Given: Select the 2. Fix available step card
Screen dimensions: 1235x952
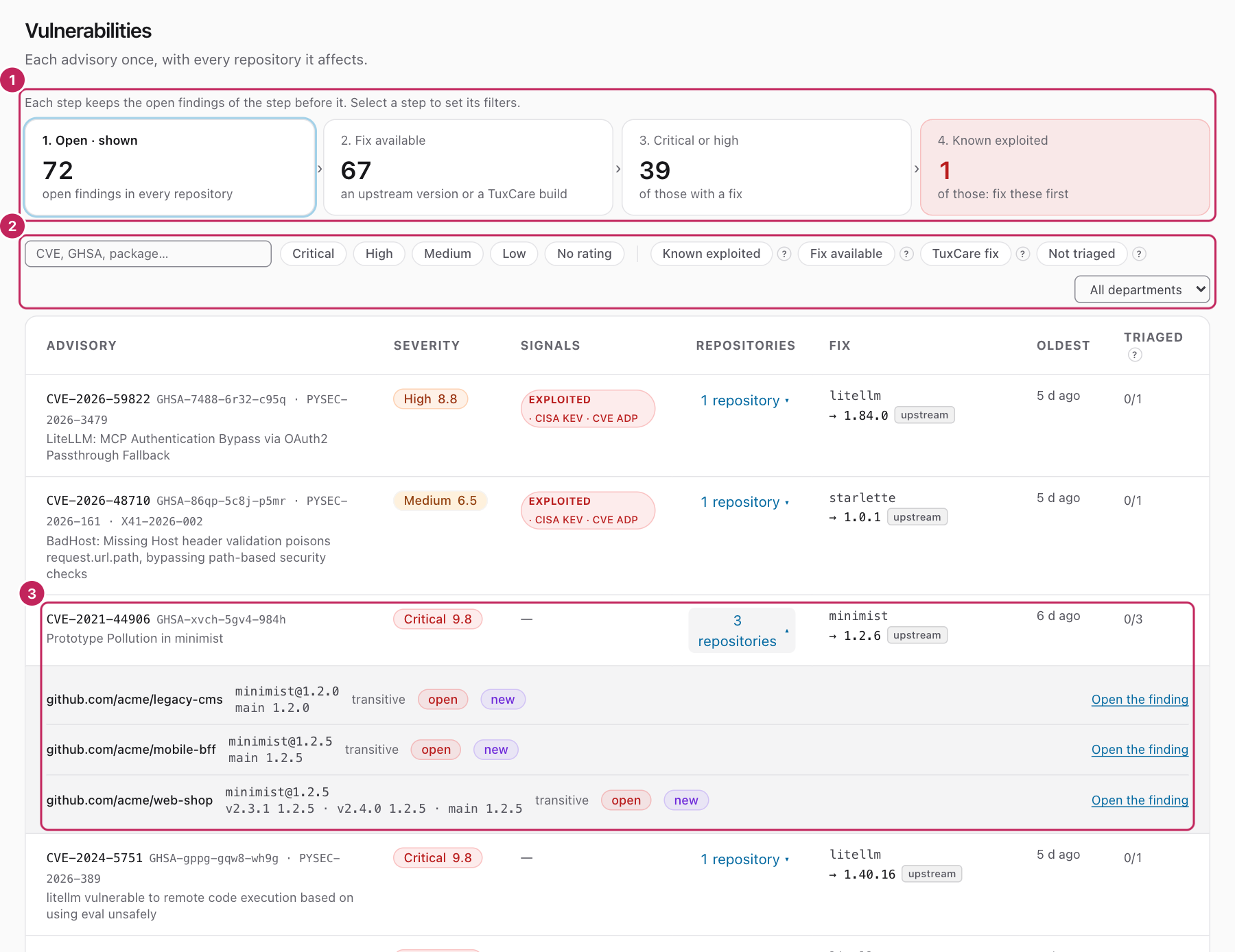Looking at the screenshot, I should pos(468,168).
